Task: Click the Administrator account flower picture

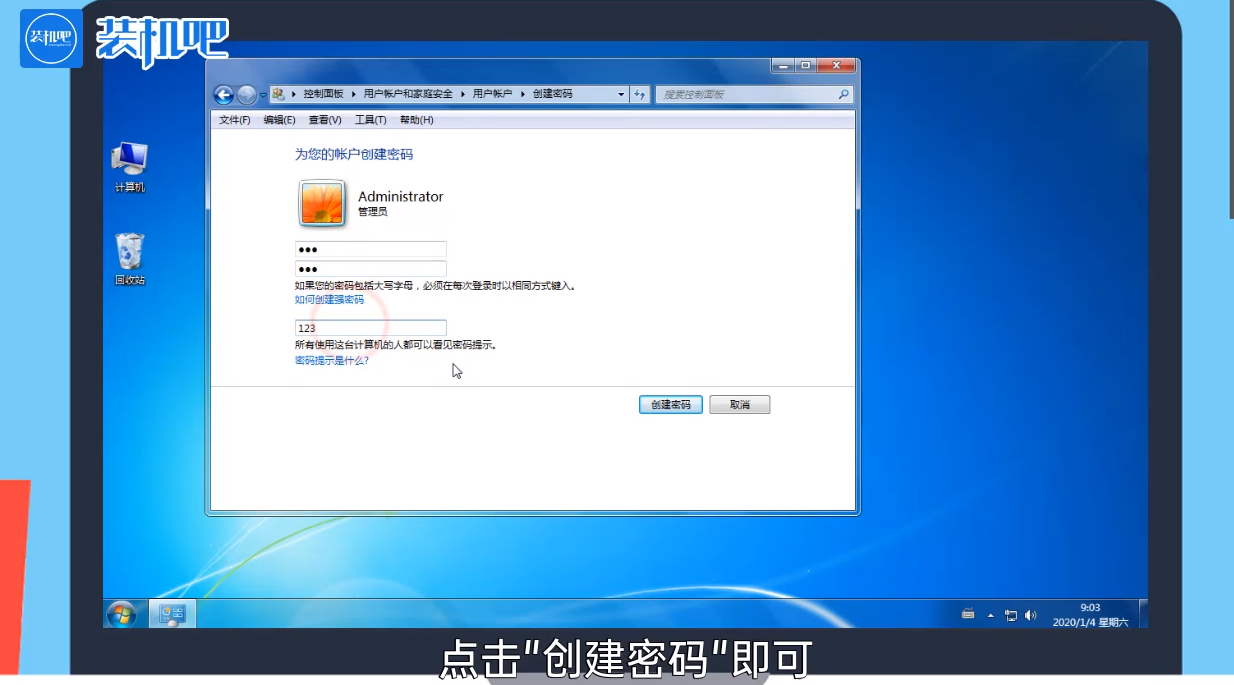Action: pyautogui.click(x=322, y=203)
